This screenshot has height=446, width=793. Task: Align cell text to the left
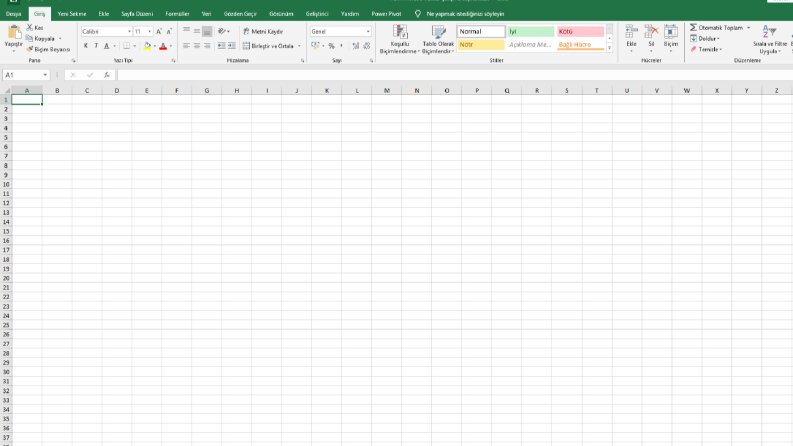pos(186,46)
